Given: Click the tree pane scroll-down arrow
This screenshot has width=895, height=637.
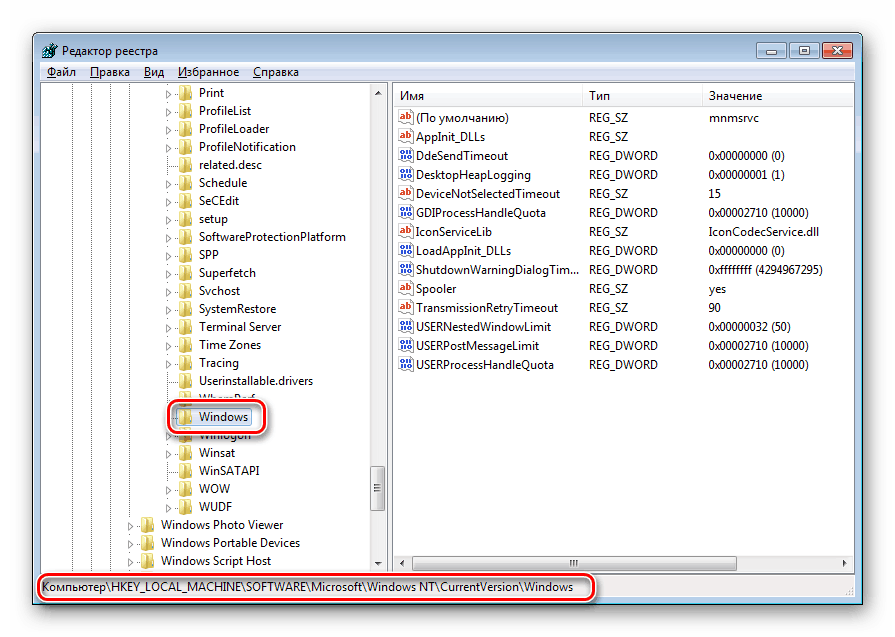Looking at the screenshot, I should (378, 563).
